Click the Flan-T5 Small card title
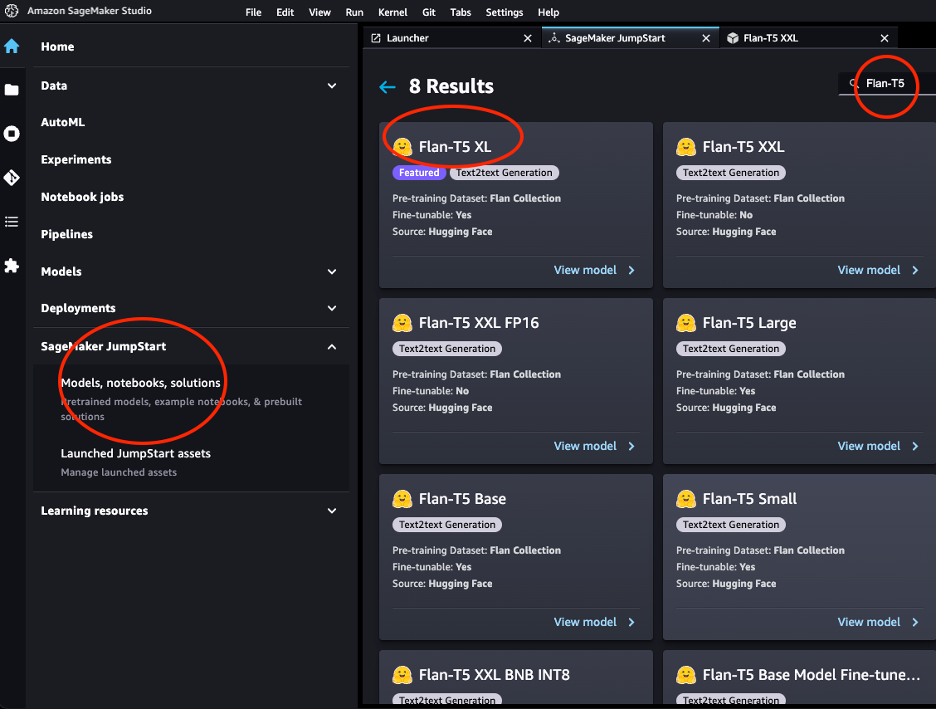This screenshot has width=936, height=710. point(750,499)
